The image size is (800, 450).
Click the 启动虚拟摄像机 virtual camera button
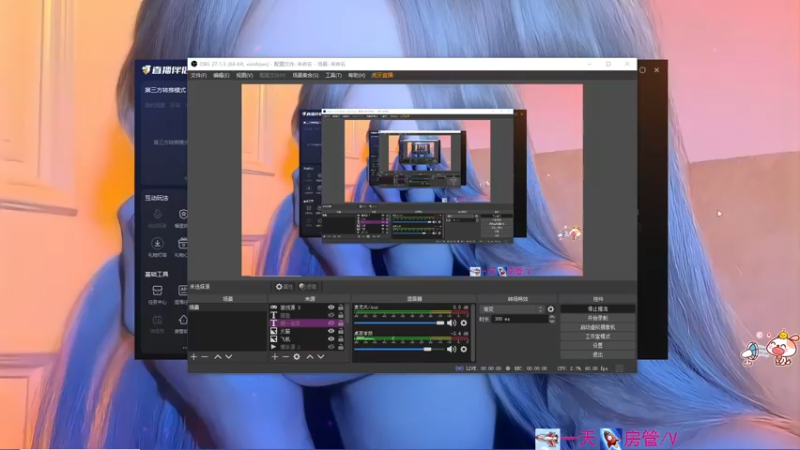597,327
